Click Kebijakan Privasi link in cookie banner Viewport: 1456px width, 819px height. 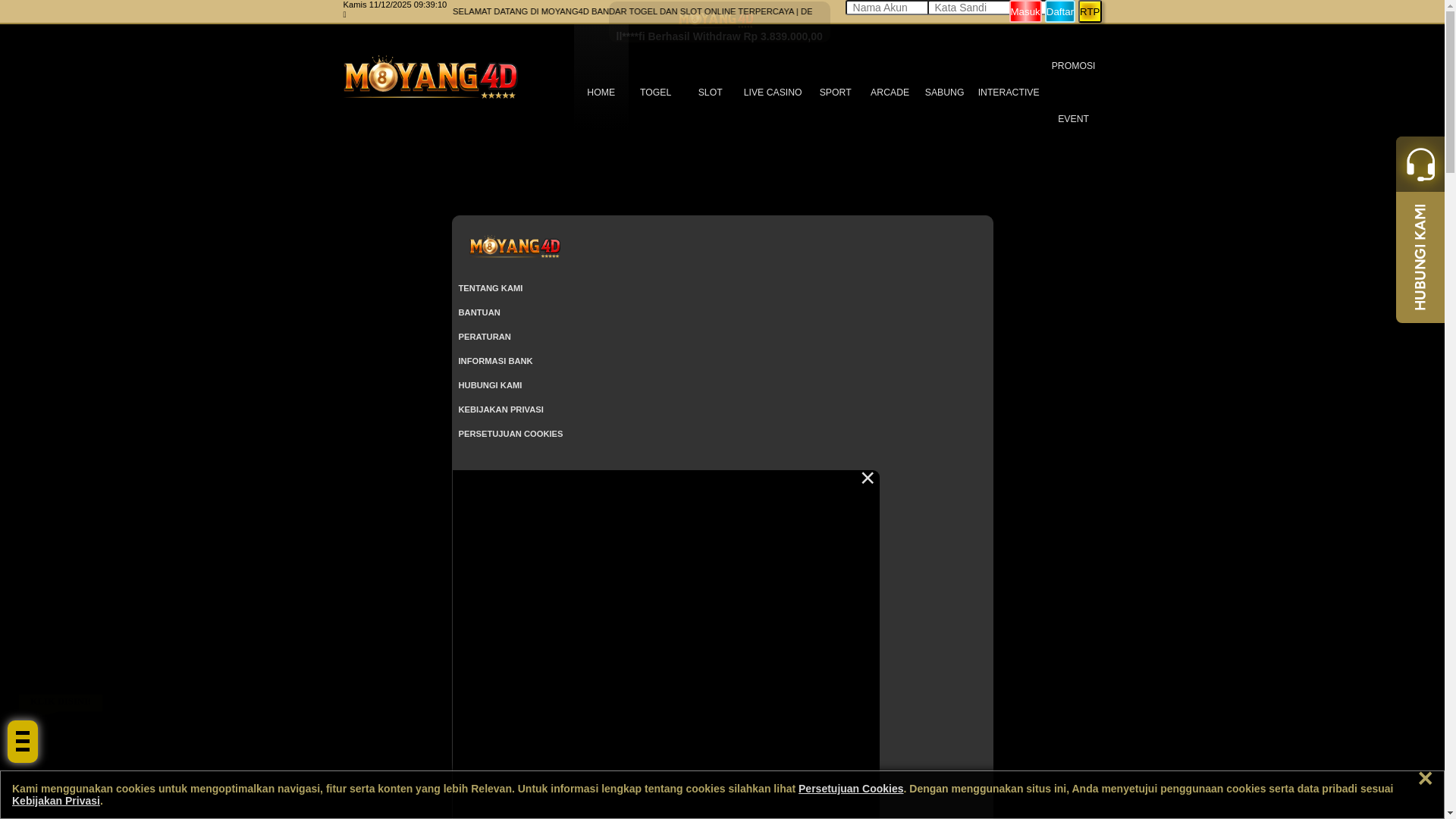pos(56,801)
